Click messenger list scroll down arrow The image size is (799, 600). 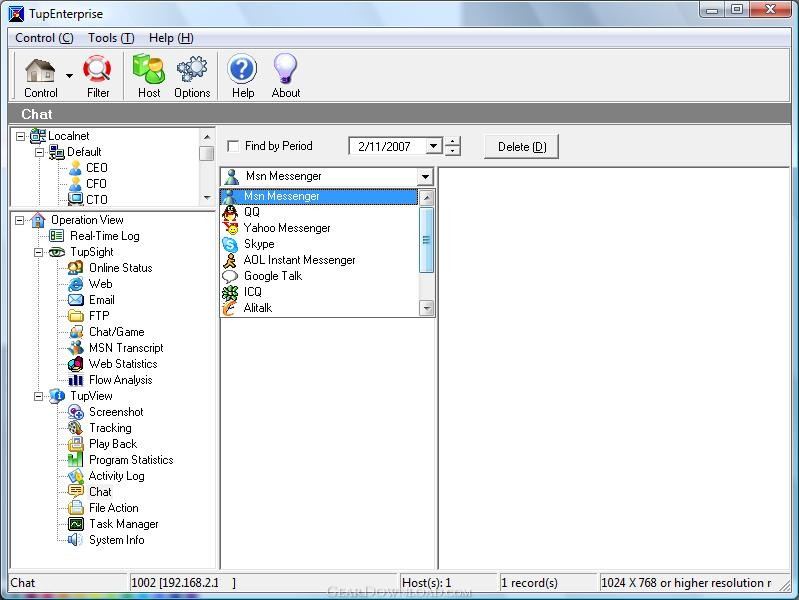point(427,308)
